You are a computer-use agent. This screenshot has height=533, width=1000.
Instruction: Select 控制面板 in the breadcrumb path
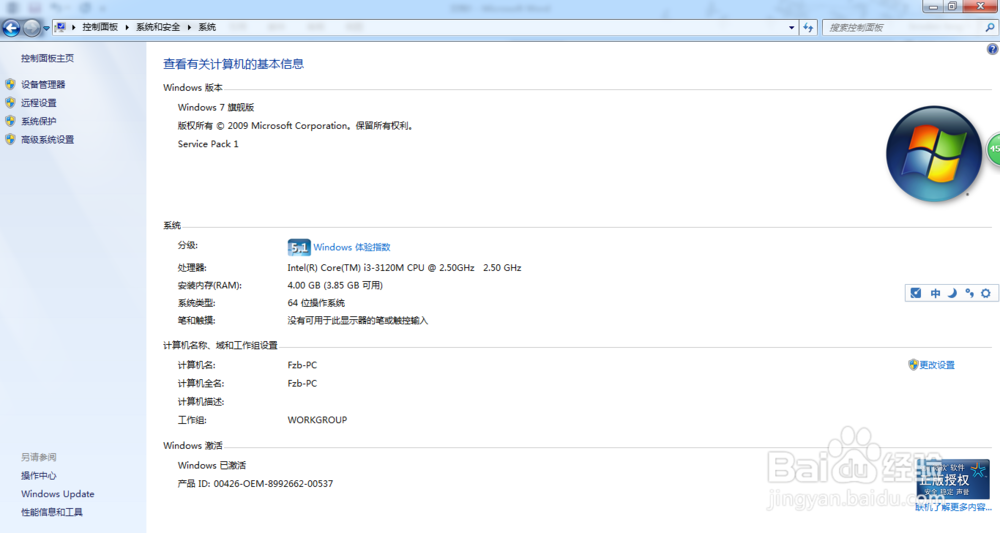coord(100,27)
